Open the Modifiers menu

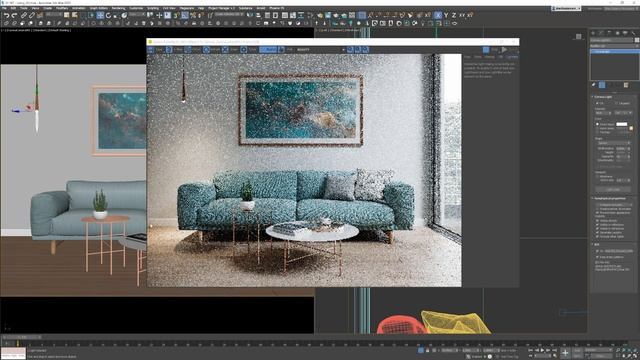coord(62,8)
